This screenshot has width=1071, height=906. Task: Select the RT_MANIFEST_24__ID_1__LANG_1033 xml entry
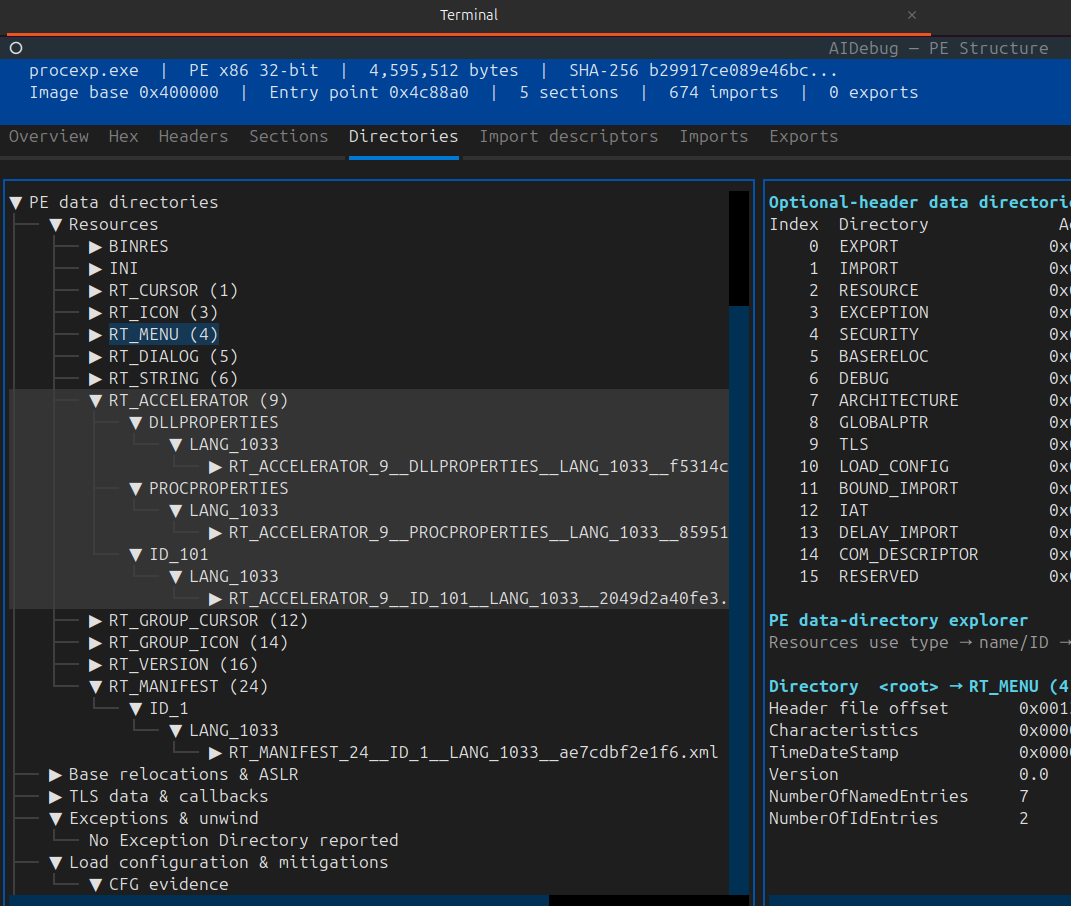click(x=473, y=753)
